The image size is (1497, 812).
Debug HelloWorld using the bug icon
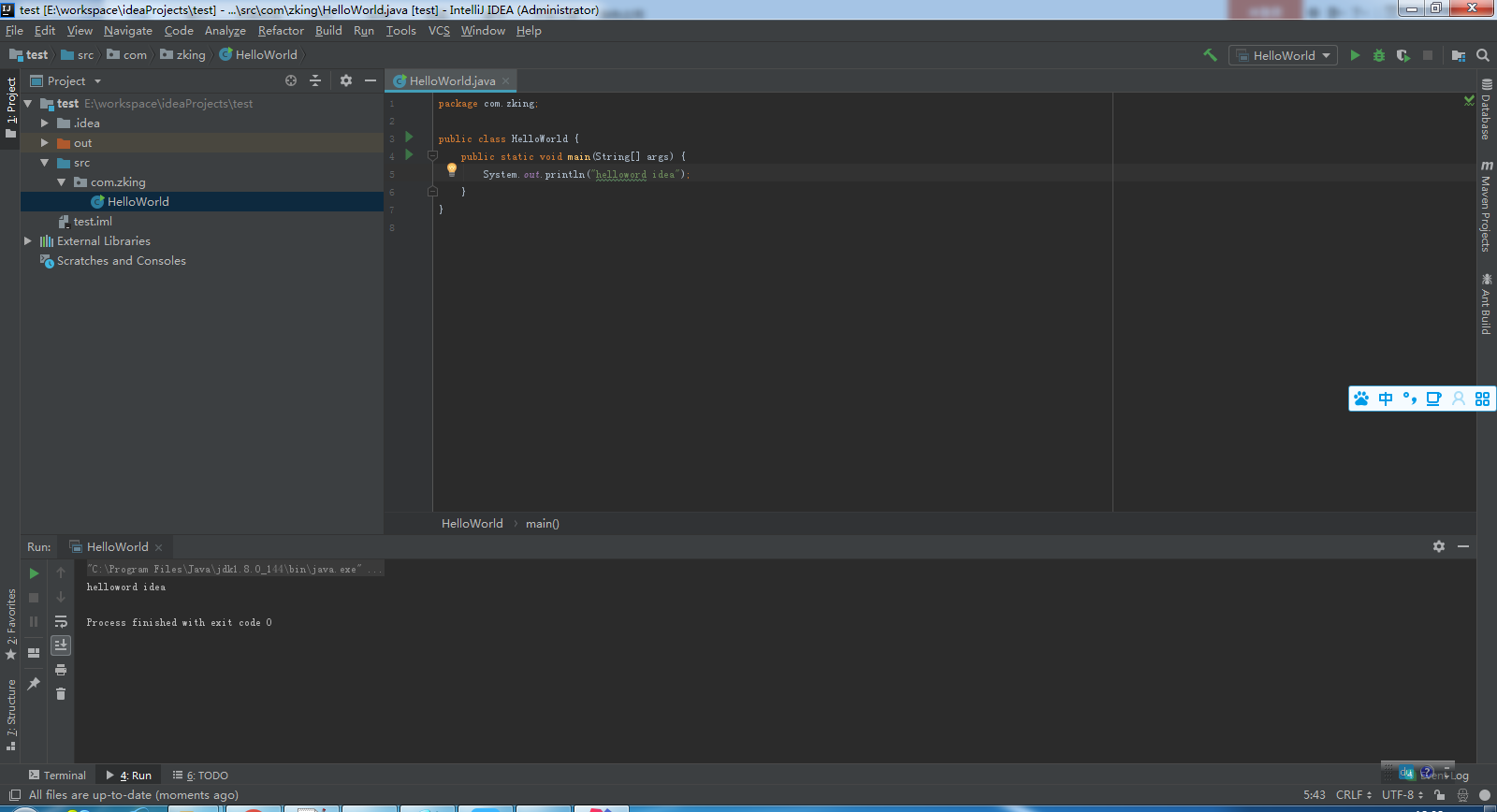pos(1379,55)
